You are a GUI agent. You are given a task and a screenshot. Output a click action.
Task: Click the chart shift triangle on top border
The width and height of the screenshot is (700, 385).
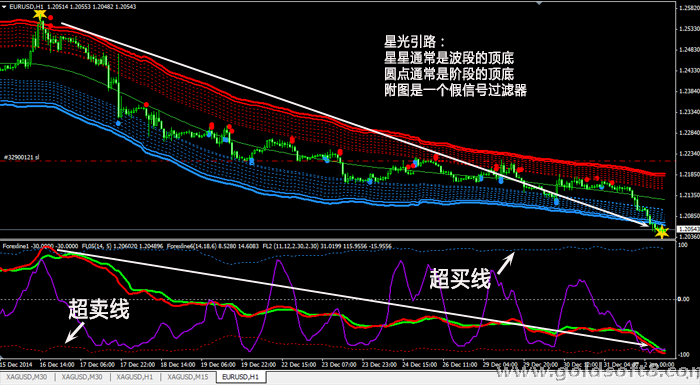(539, 3)
